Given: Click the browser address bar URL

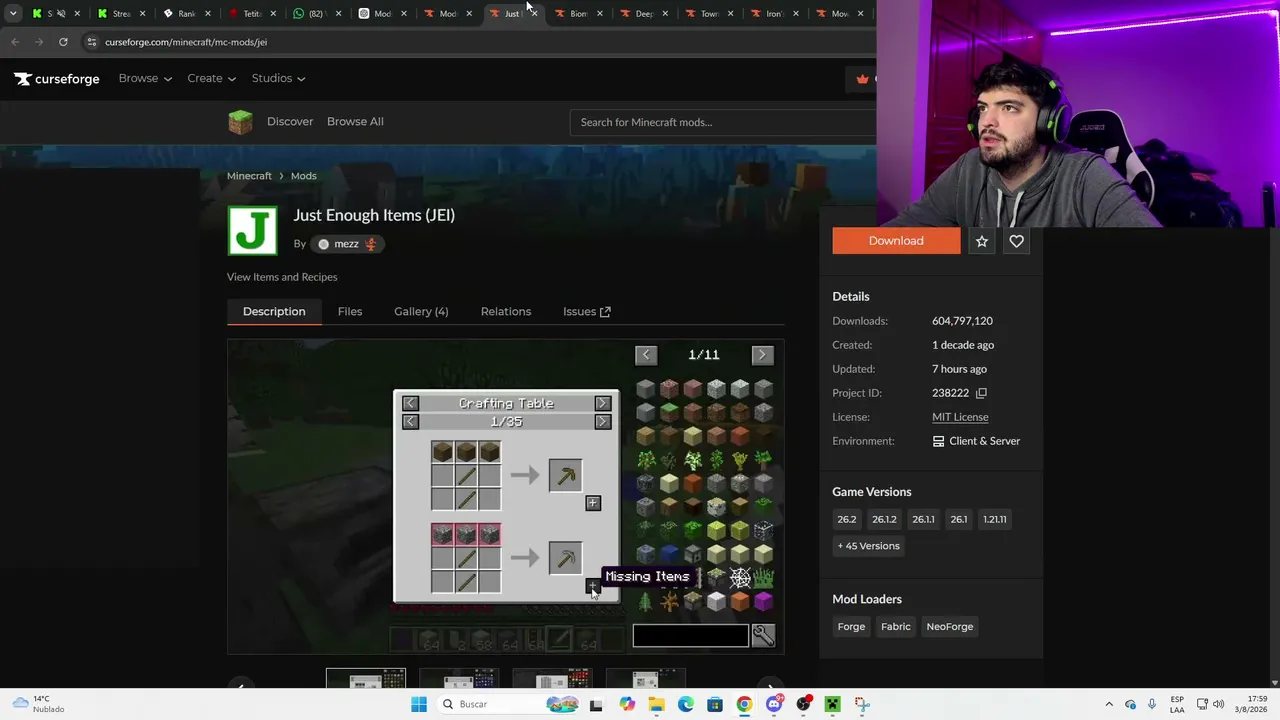Looking at the screenshot, I should [x=186, y=42].
